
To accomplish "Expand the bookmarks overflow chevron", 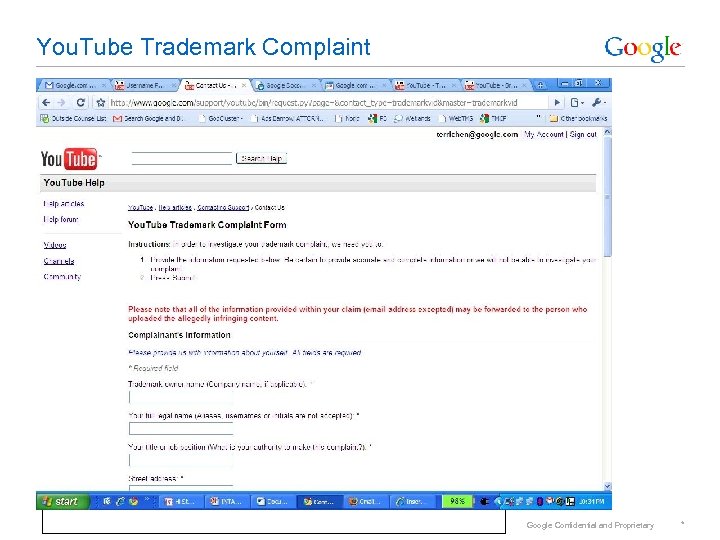I will (x=538, y=118).
